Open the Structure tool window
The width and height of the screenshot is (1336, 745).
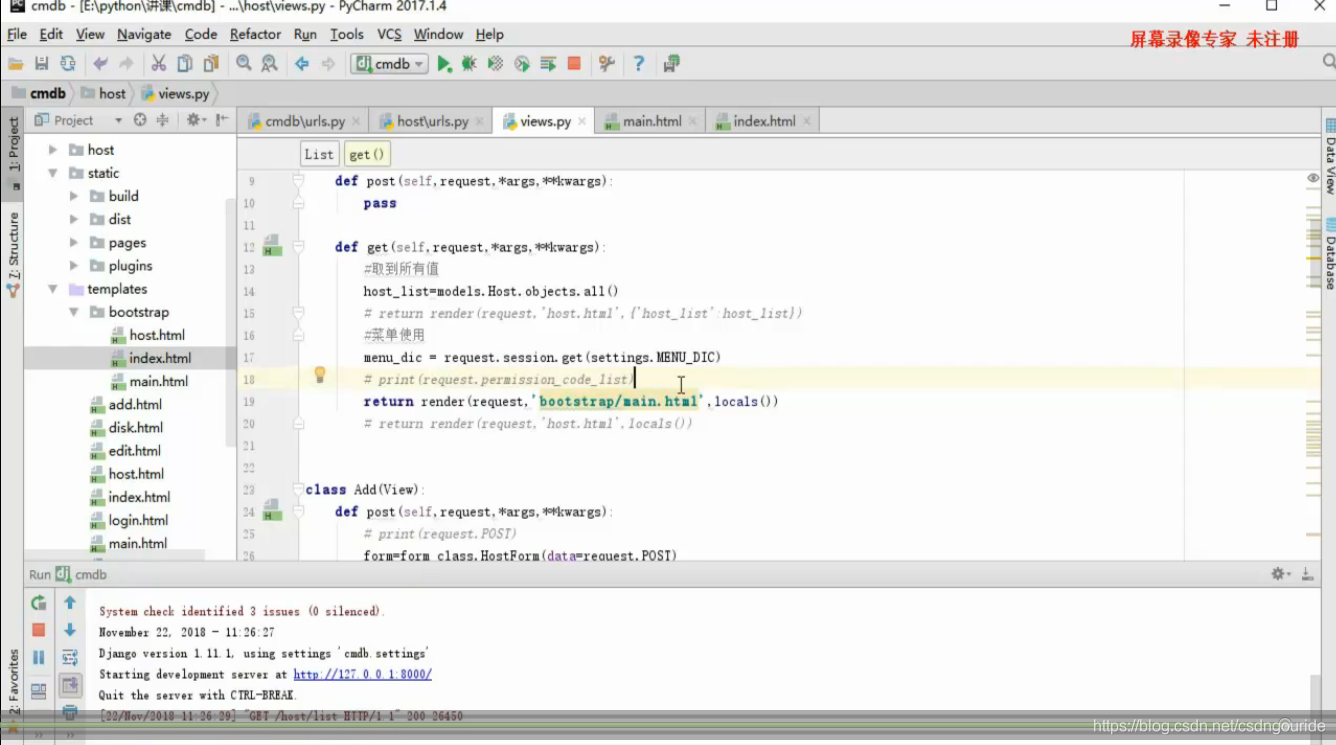point(13,254)
